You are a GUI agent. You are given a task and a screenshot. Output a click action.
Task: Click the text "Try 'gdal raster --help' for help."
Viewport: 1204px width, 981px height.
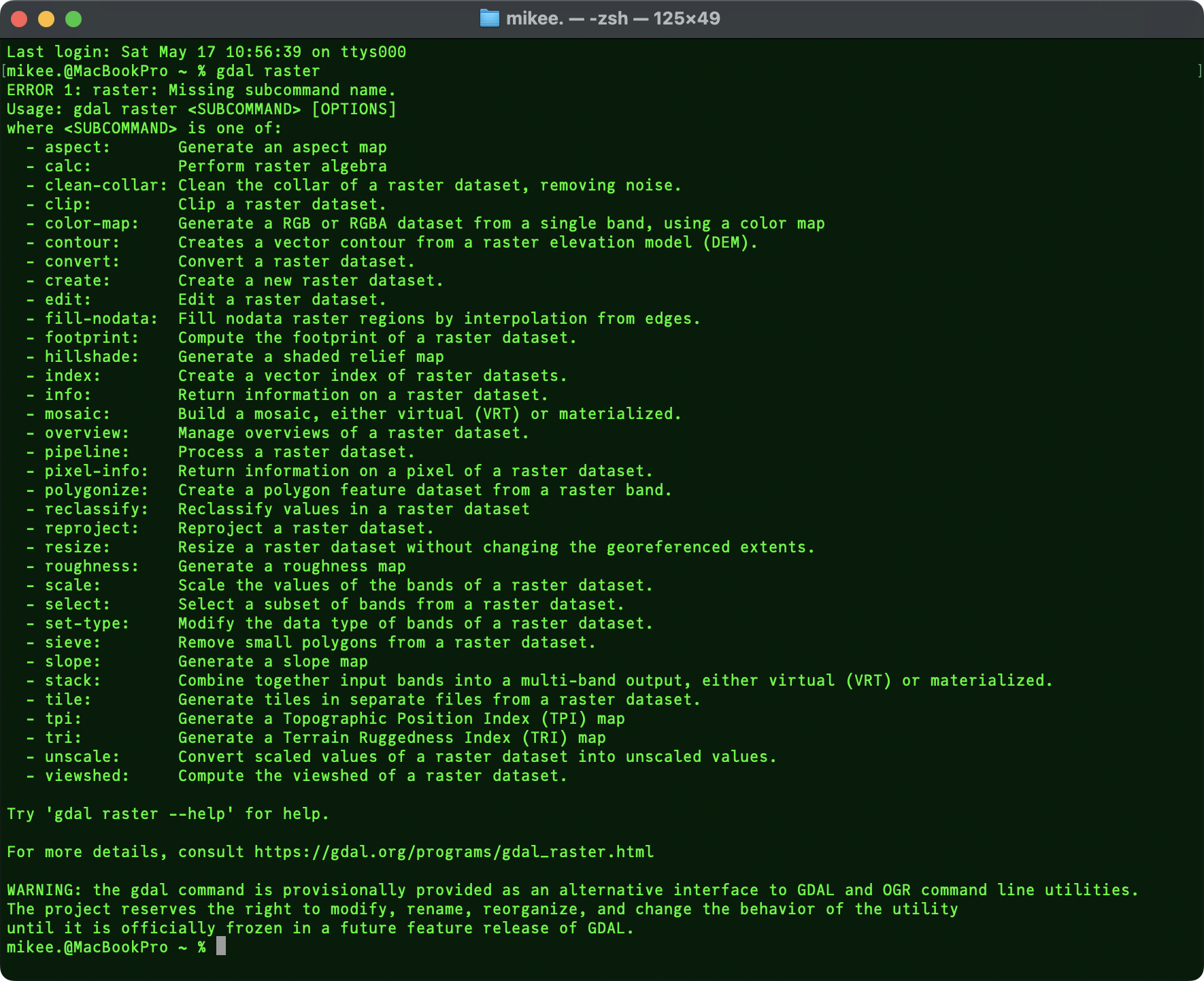[168, 814]
